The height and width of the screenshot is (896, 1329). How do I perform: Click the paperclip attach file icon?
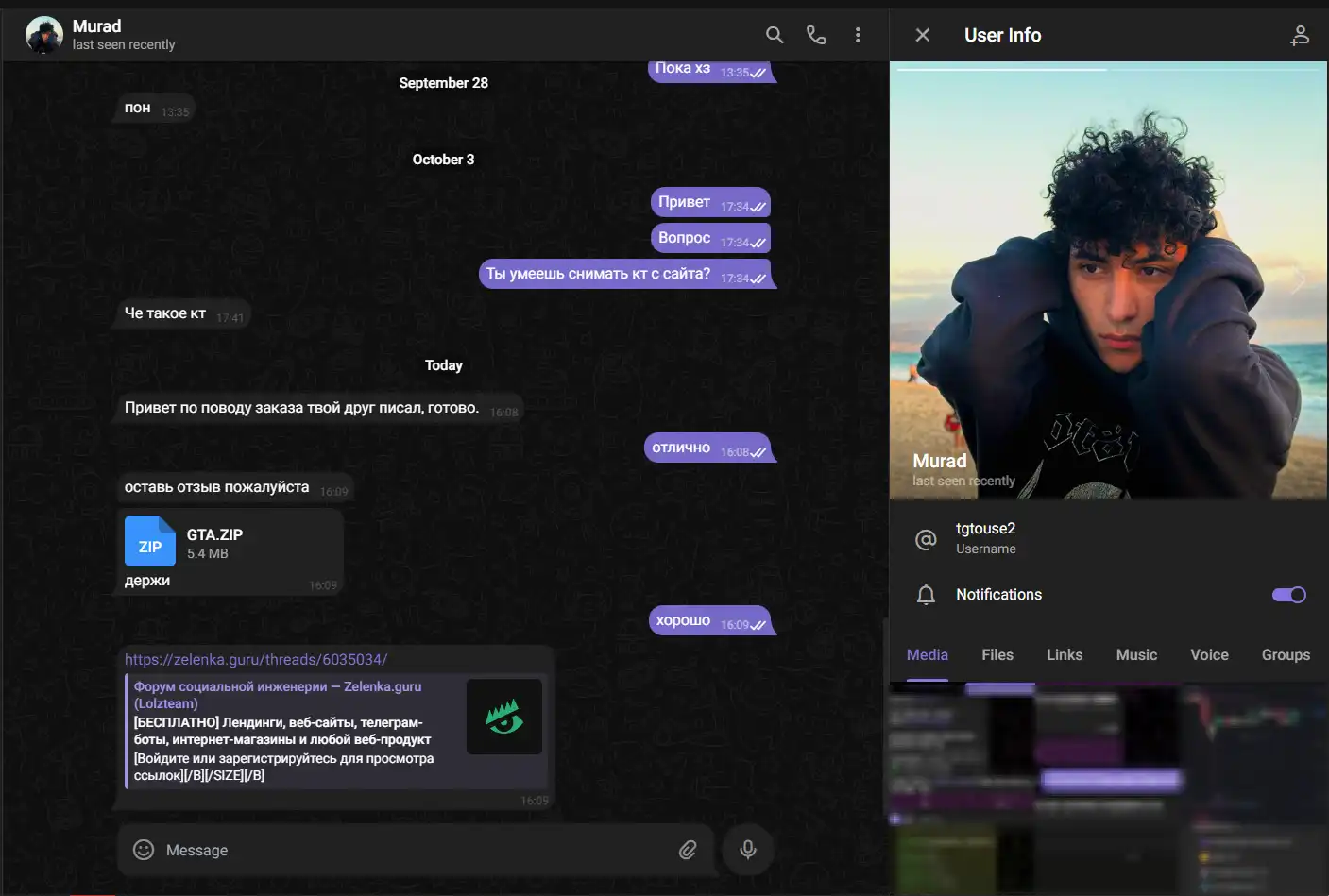688,850
